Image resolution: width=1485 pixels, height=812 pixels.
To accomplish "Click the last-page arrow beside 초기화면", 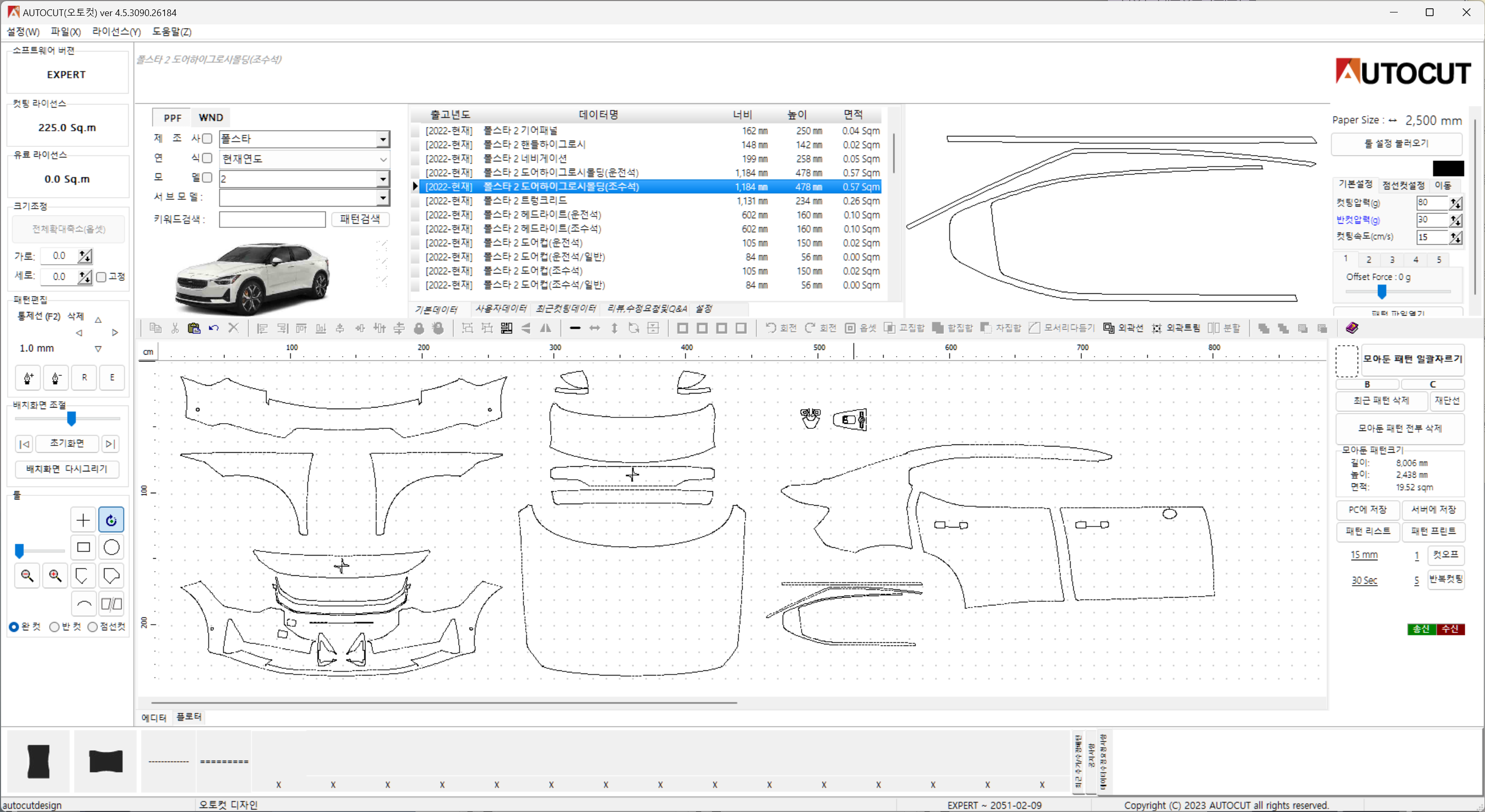I will point(110,444).
